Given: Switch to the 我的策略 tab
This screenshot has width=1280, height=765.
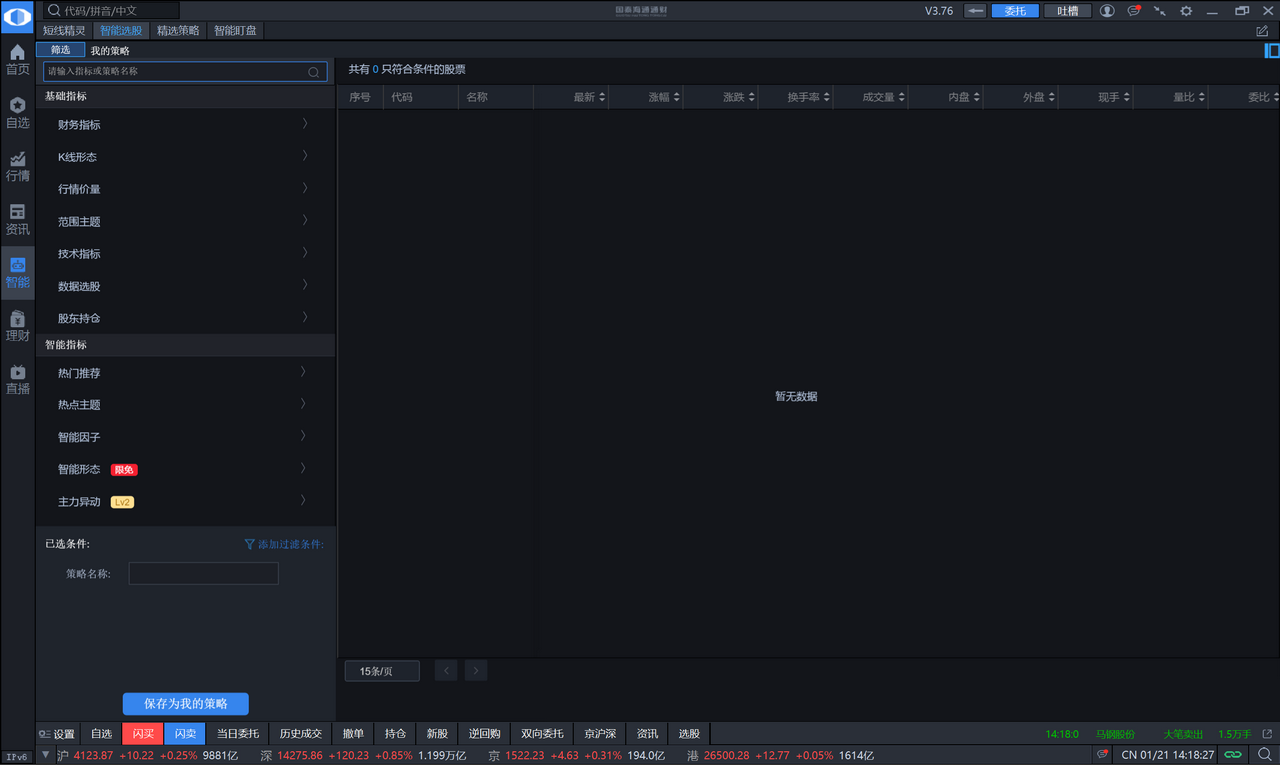Looking at the screenshot, I should [x=110, y=50].
